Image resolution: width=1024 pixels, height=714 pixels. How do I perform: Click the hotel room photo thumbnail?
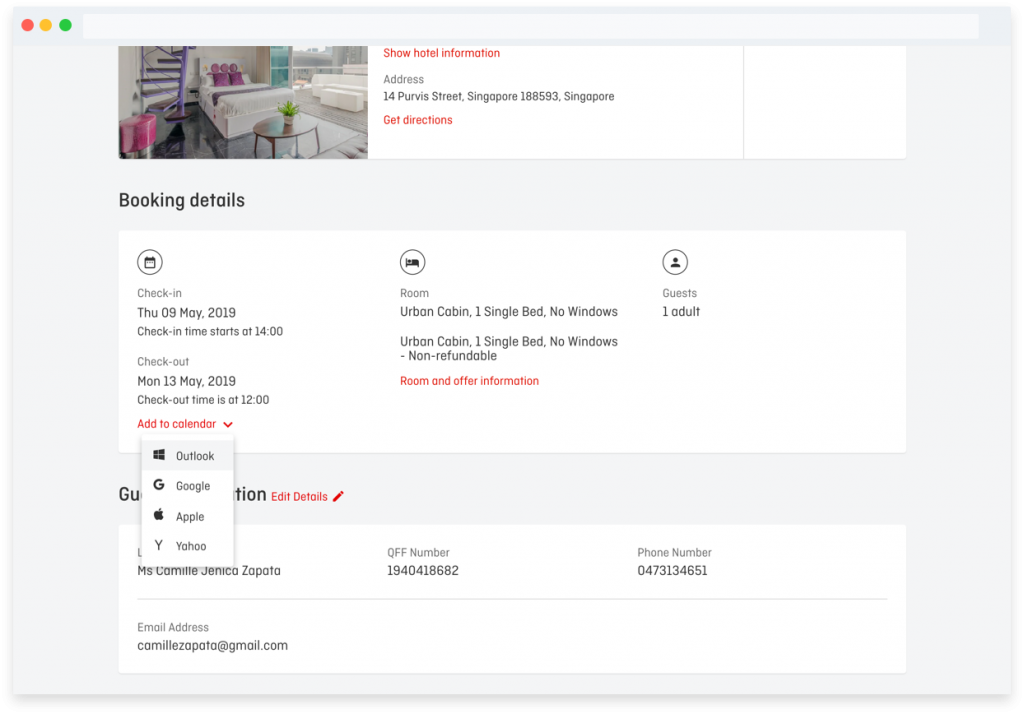coord(243,102)
